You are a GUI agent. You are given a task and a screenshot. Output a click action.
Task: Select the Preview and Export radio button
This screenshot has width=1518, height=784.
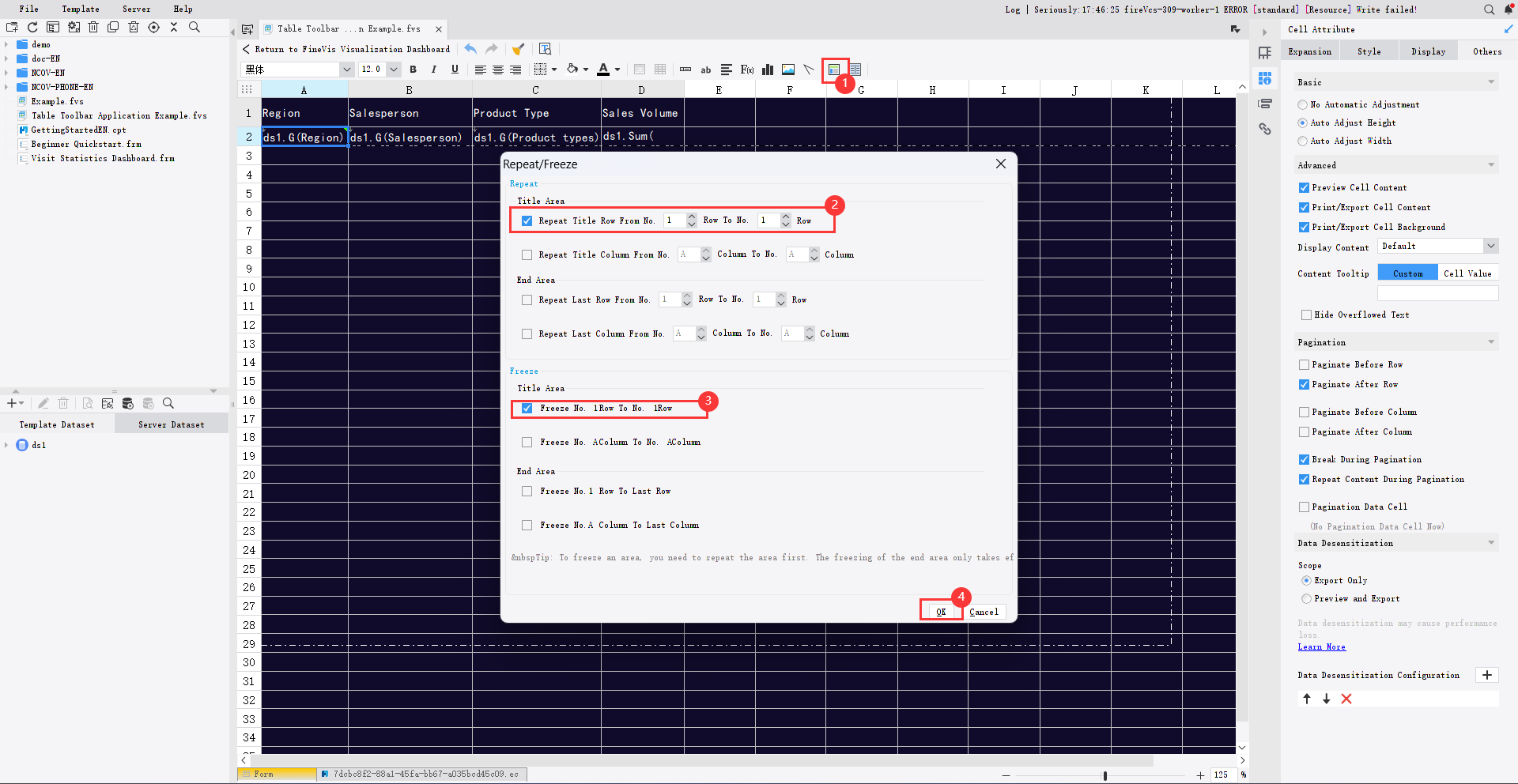[x=1306, y=599]
